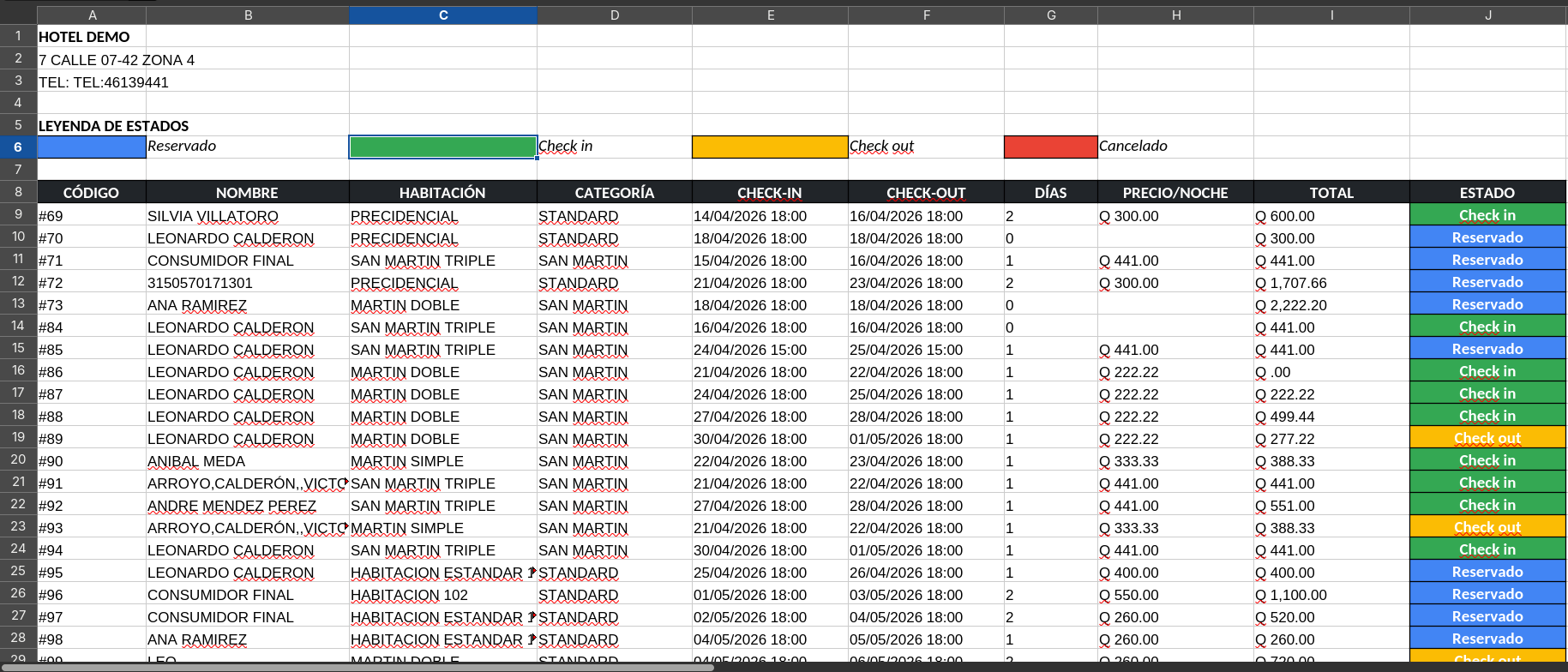Select price cell Q 400.00

pyautogui.click(x=1175, y=573)
